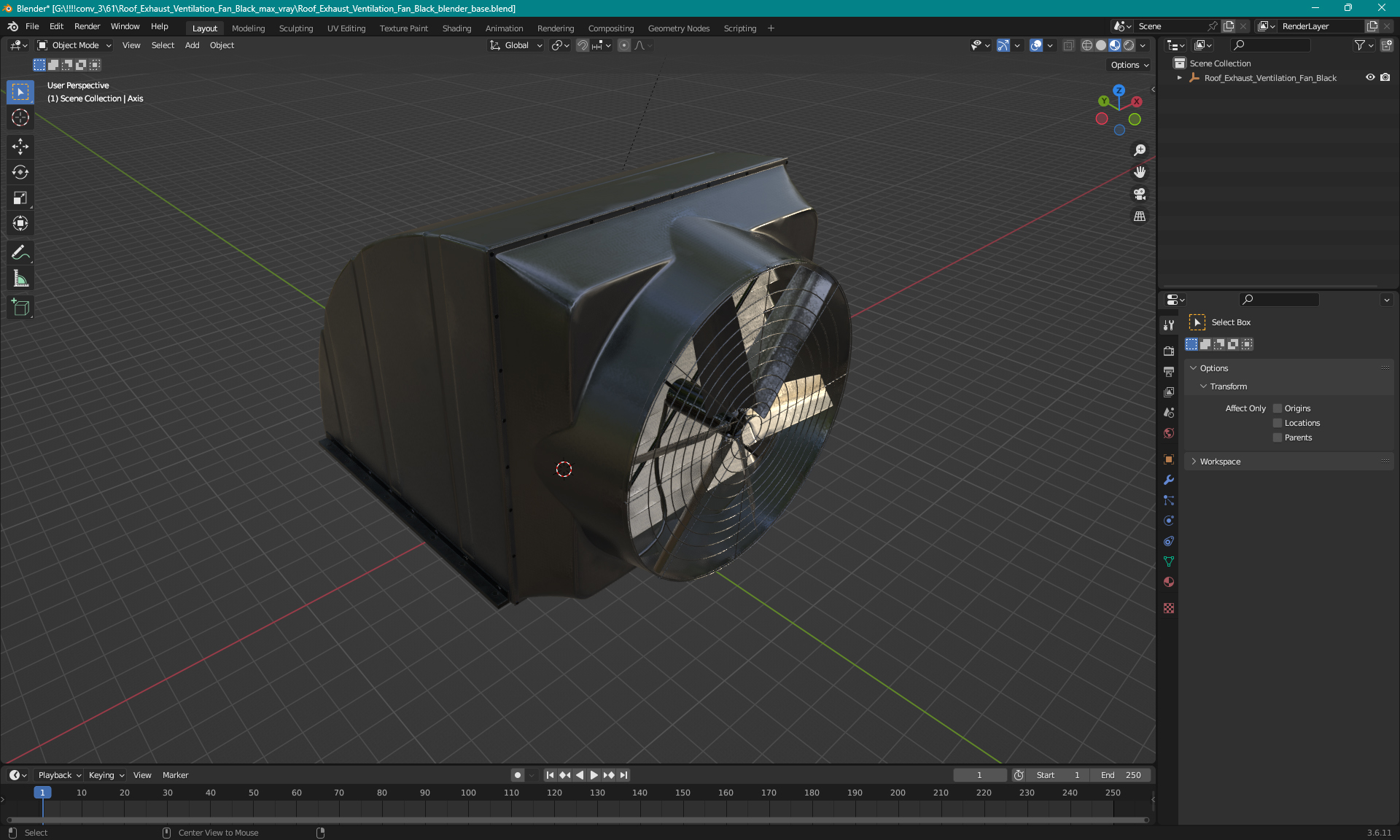This screenshot has width=1400, height=840.
Task: Open the Playback dropdown
Action: pos(59,775)
